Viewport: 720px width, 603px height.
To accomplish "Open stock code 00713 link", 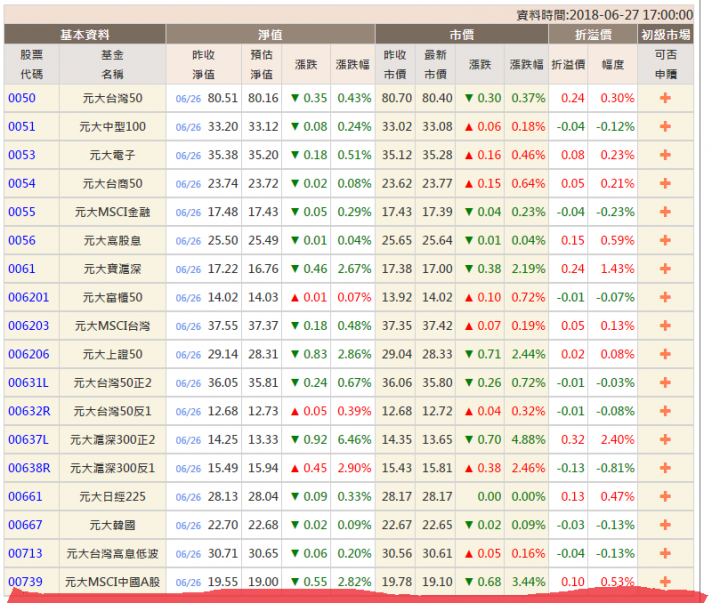I will [x=25, y=553].
